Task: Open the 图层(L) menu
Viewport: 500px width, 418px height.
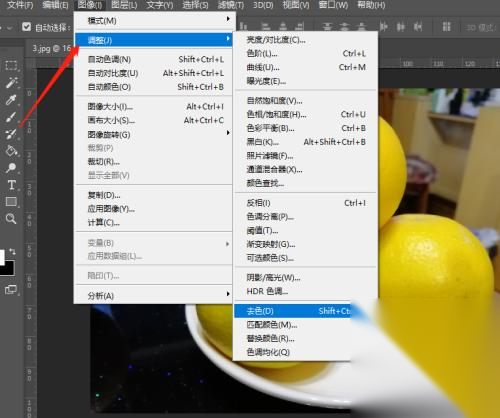Action: [124, 5]
